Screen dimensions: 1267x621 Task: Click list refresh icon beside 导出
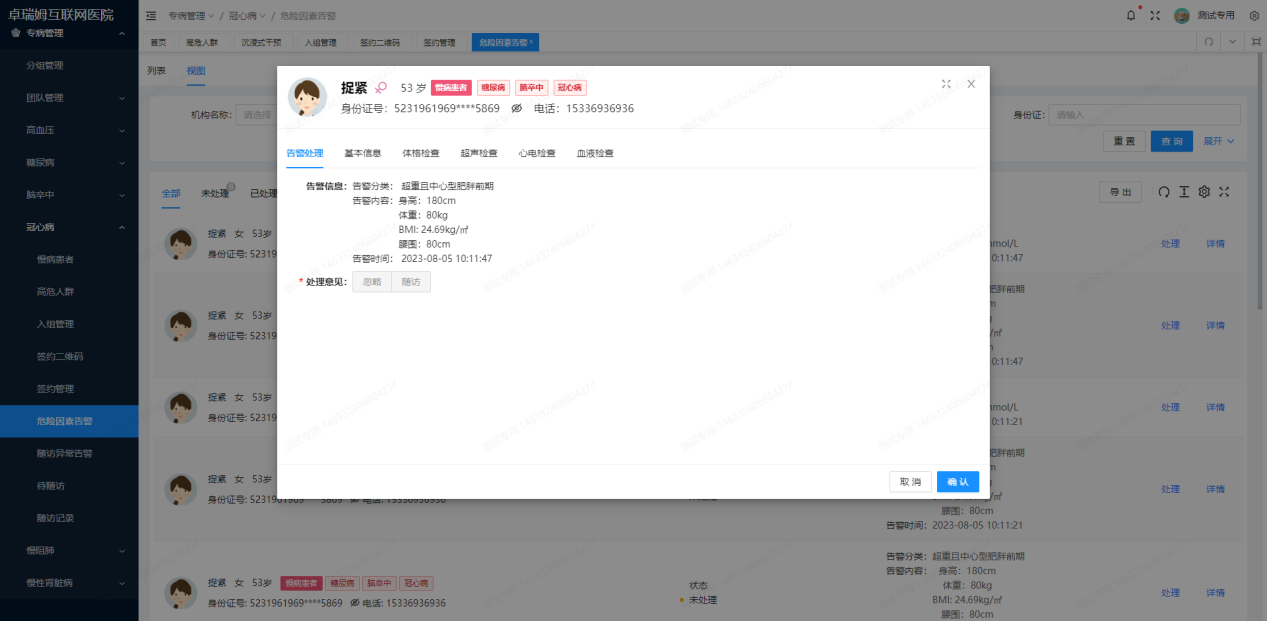[x=1164, y=192]
